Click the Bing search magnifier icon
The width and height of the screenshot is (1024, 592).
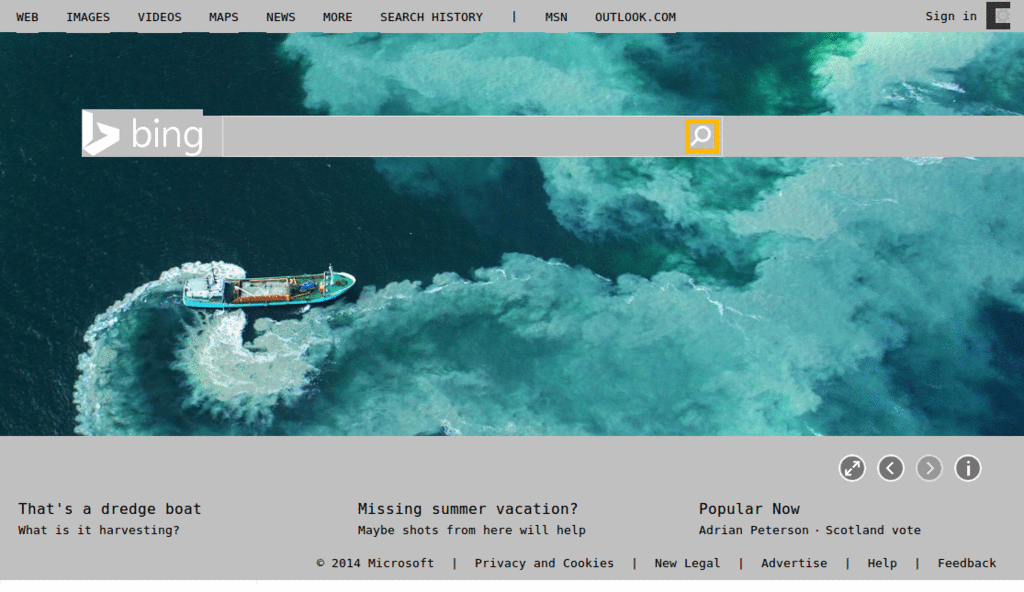point(702,135)
